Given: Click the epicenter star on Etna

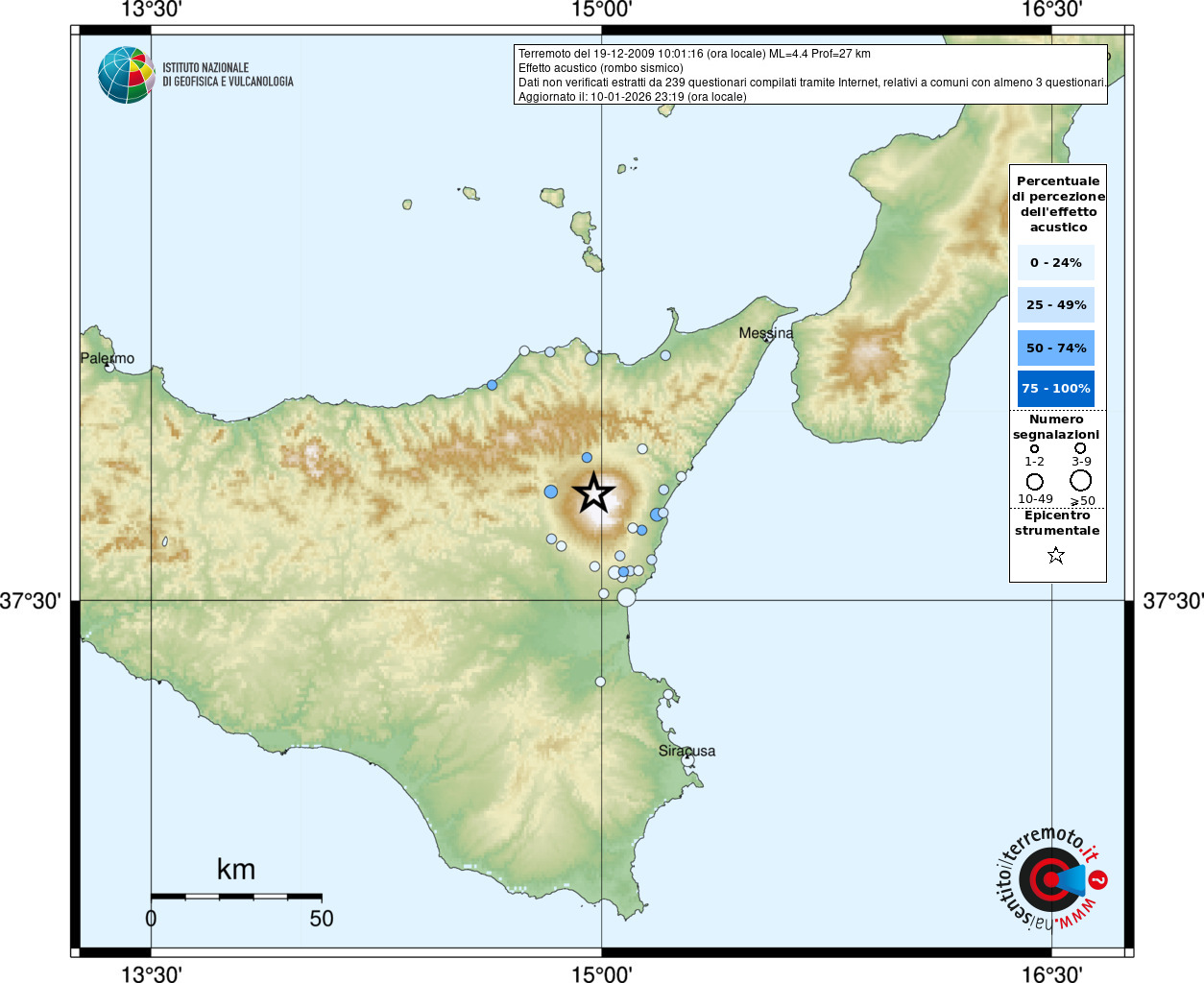Looking at the screenshot, I should coord(593,492).
